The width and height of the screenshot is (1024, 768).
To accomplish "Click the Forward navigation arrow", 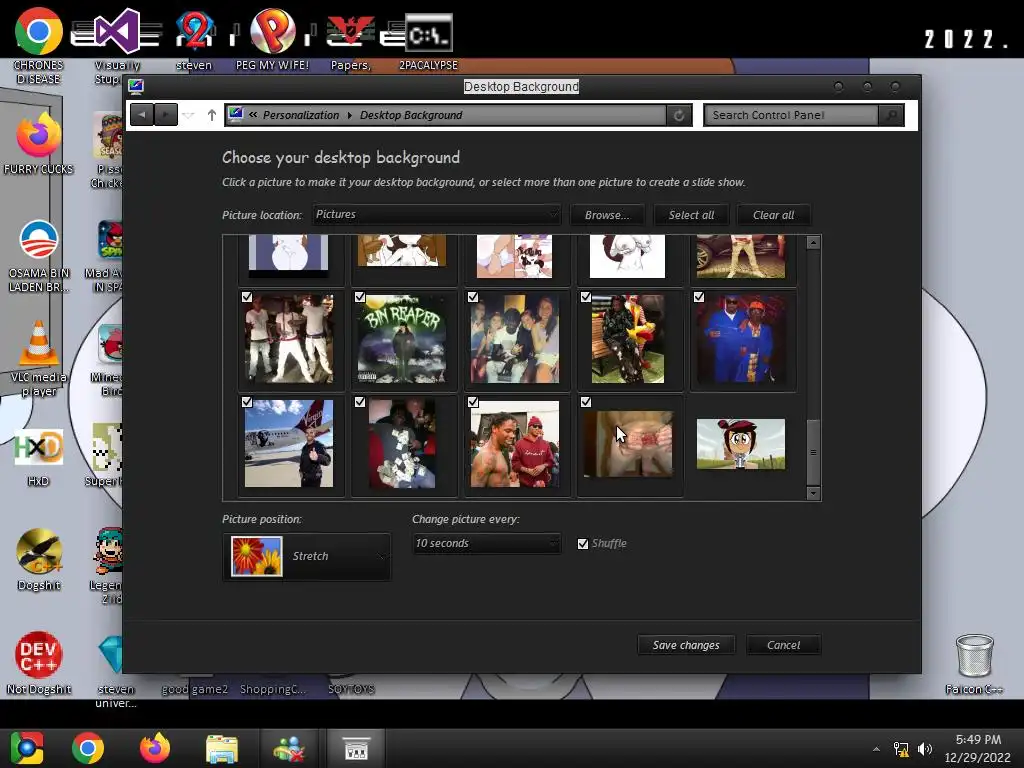I will [166, 115].
